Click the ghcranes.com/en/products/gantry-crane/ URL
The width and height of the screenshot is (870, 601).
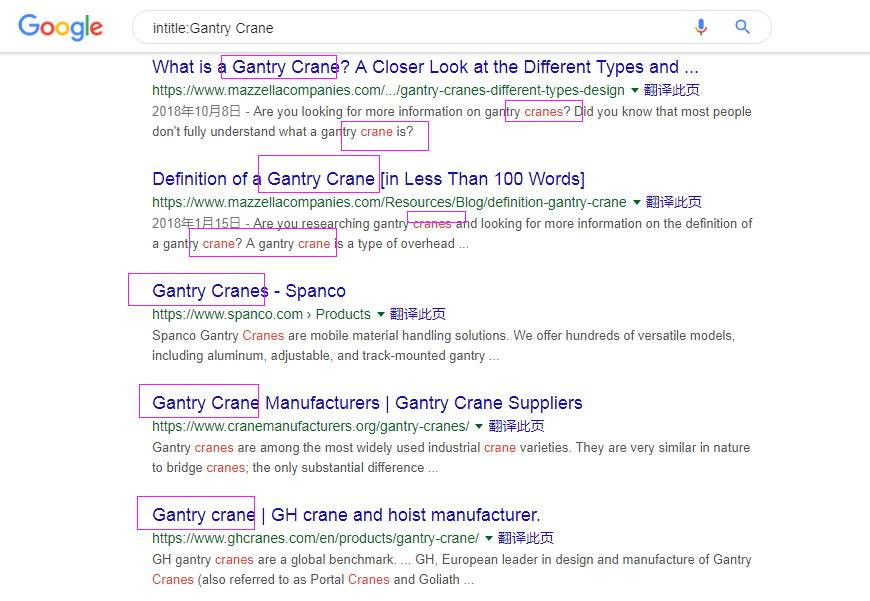click(x=316, y=538)
